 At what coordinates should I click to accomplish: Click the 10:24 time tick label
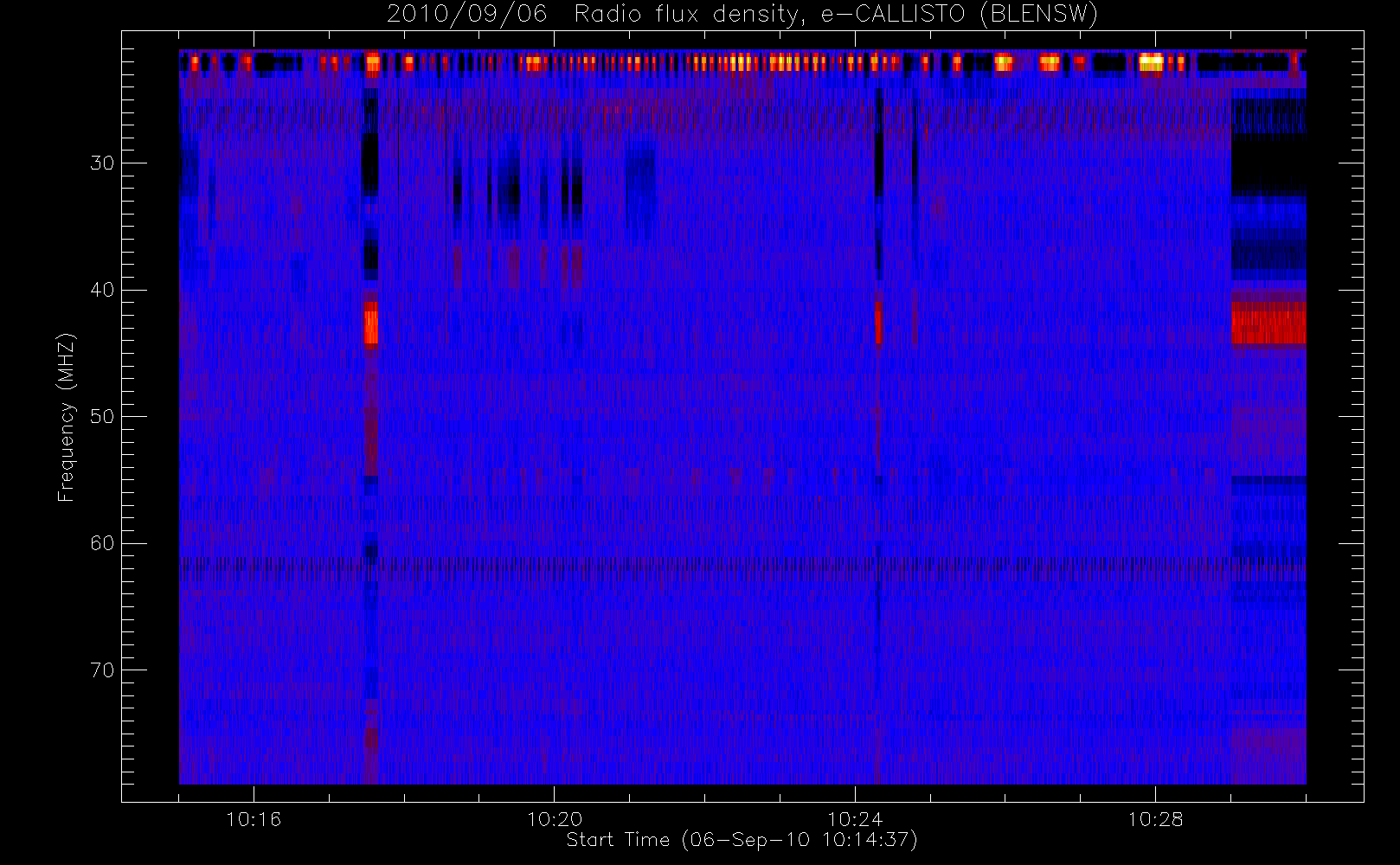[x=855, y=819]
